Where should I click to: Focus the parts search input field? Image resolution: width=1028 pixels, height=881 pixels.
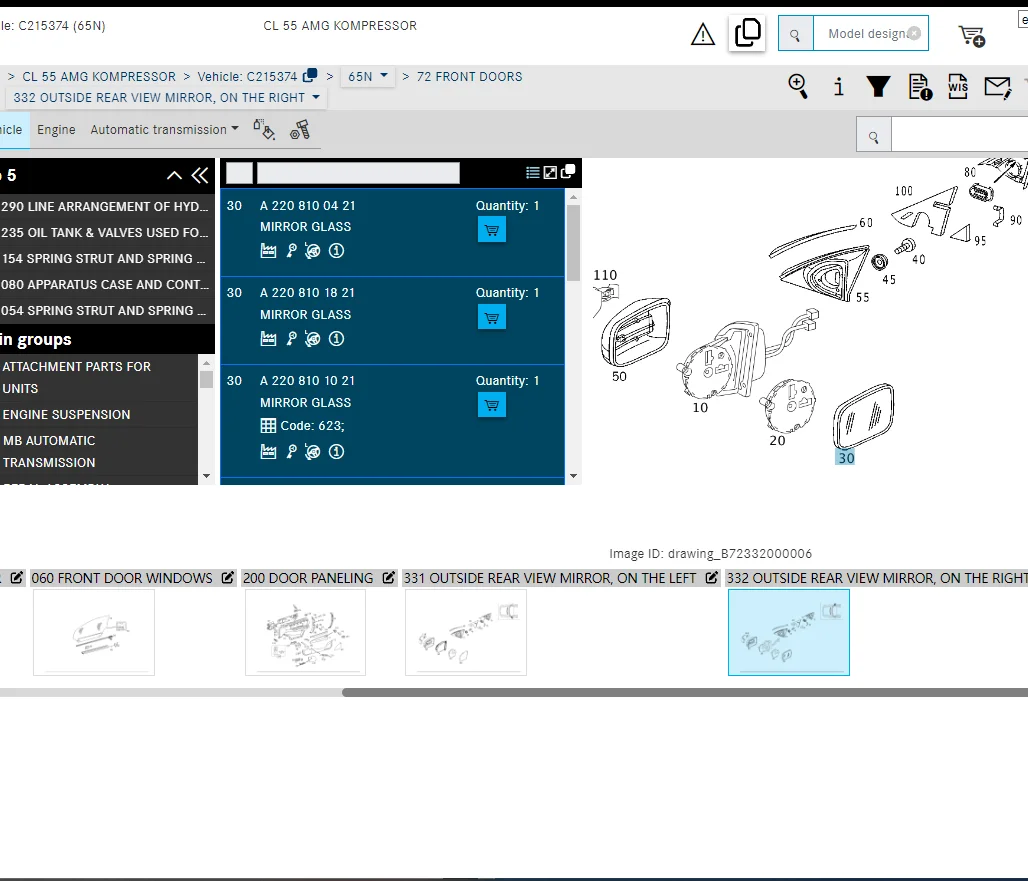[959, 136]
